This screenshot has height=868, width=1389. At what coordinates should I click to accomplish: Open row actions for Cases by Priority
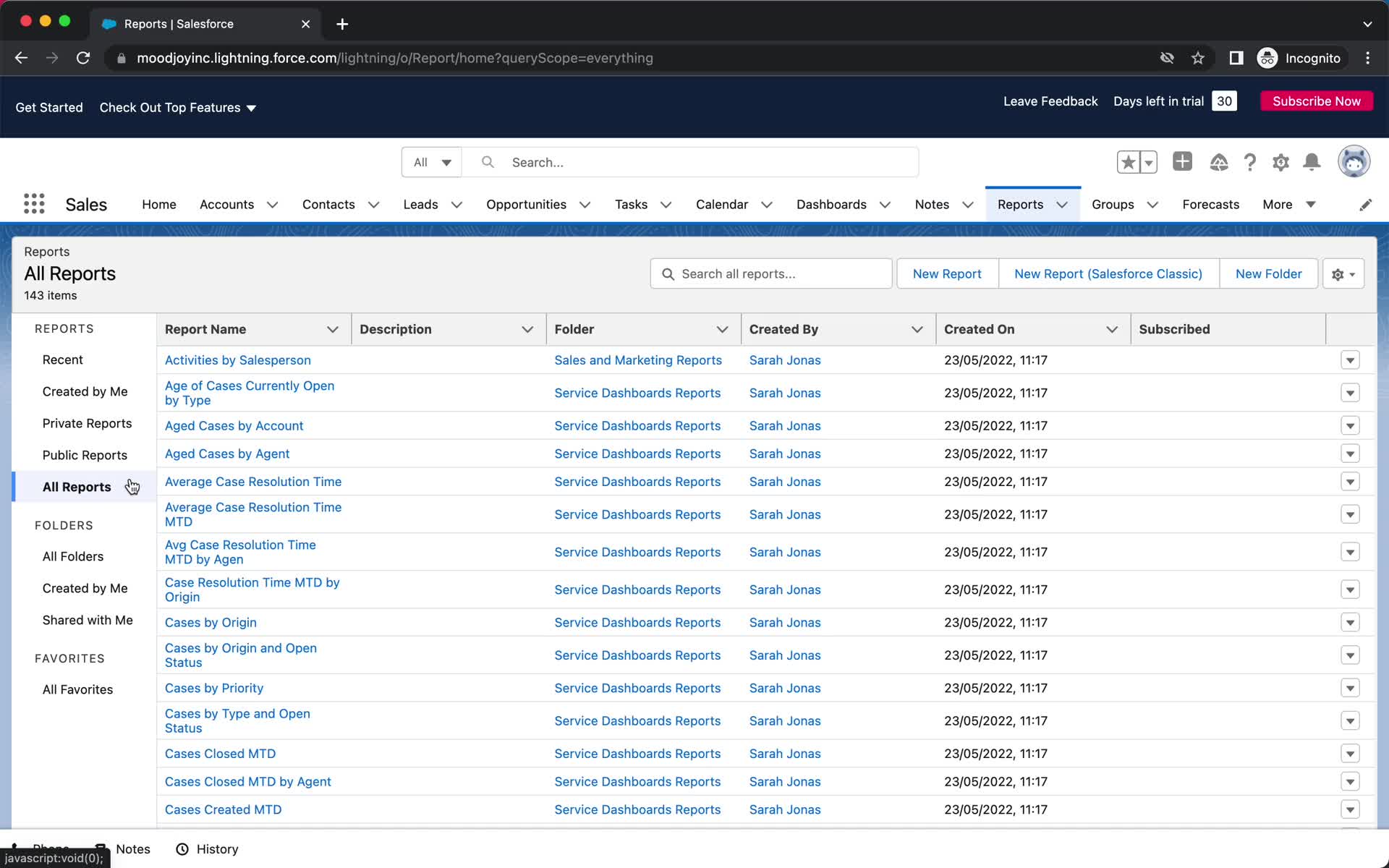click(x=1350, y=688)
